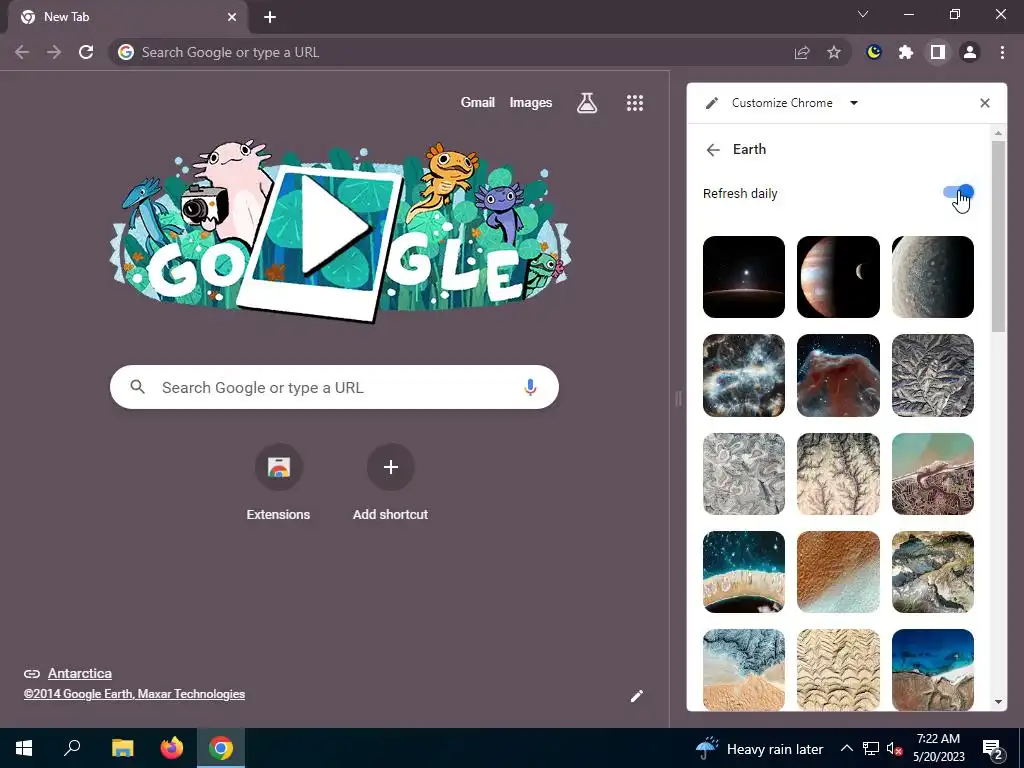Open the notification center icon

(x=992, y=748)
